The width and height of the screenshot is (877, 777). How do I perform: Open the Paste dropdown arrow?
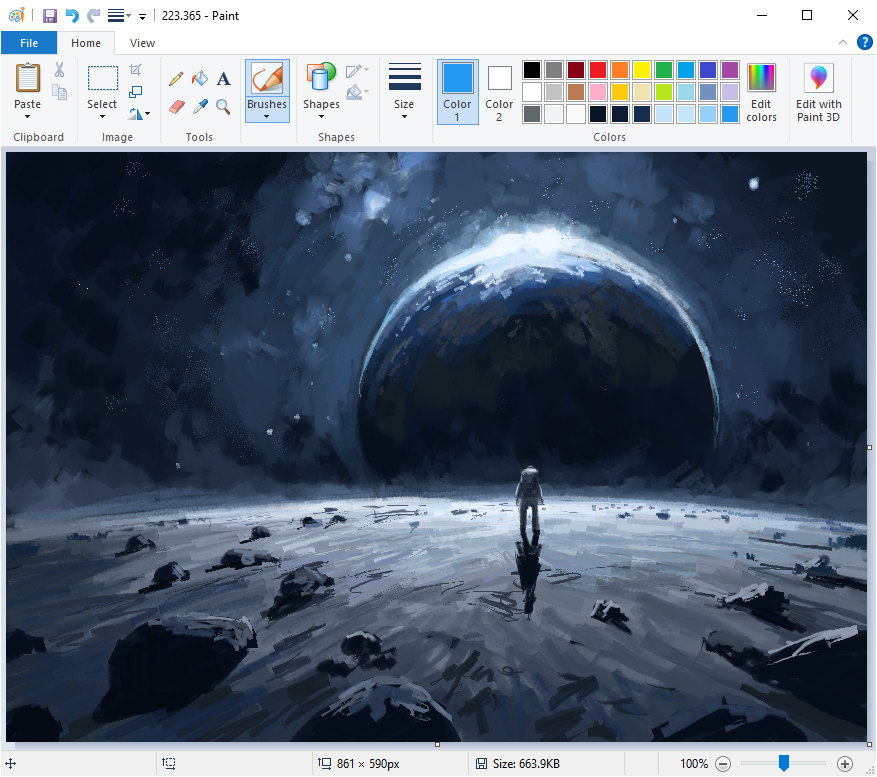[27, 116]
